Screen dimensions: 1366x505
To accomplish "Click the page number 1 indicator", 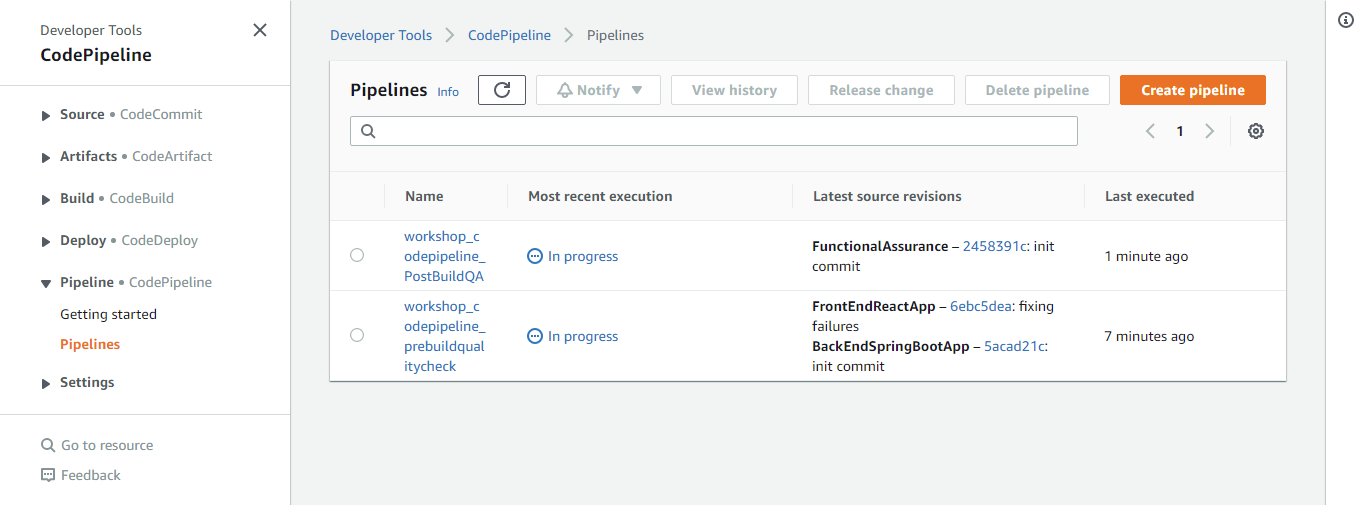I will coord(1180,131).
